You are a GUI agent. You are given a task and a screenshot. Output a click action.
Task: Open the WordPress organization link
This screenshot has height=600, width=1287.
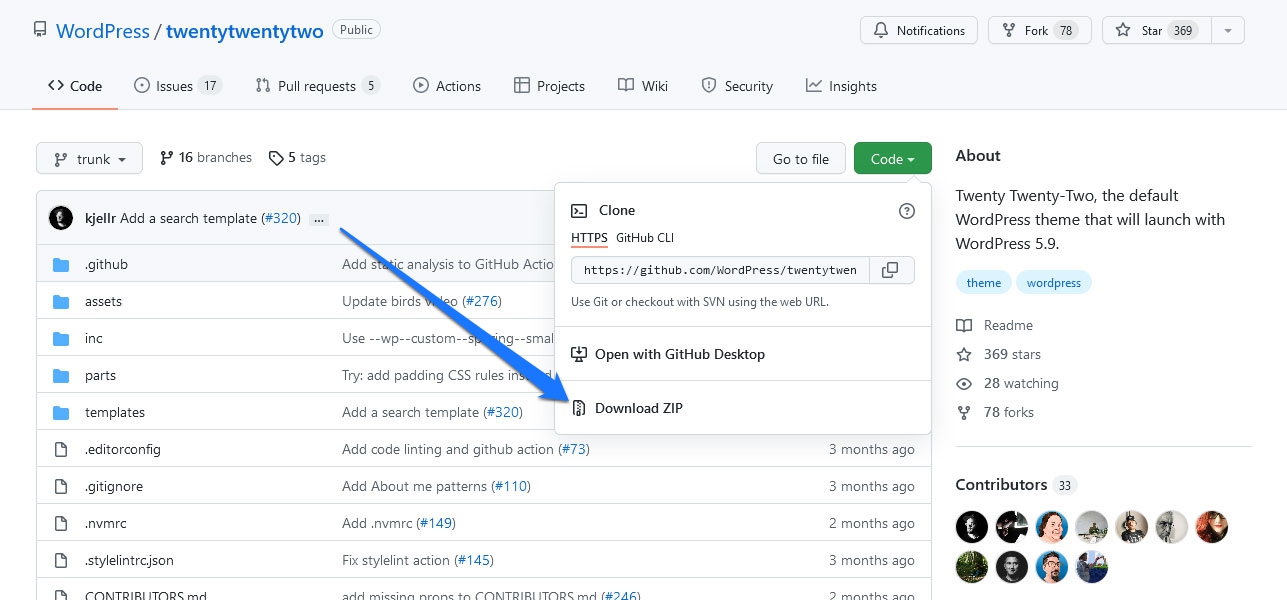103,31
